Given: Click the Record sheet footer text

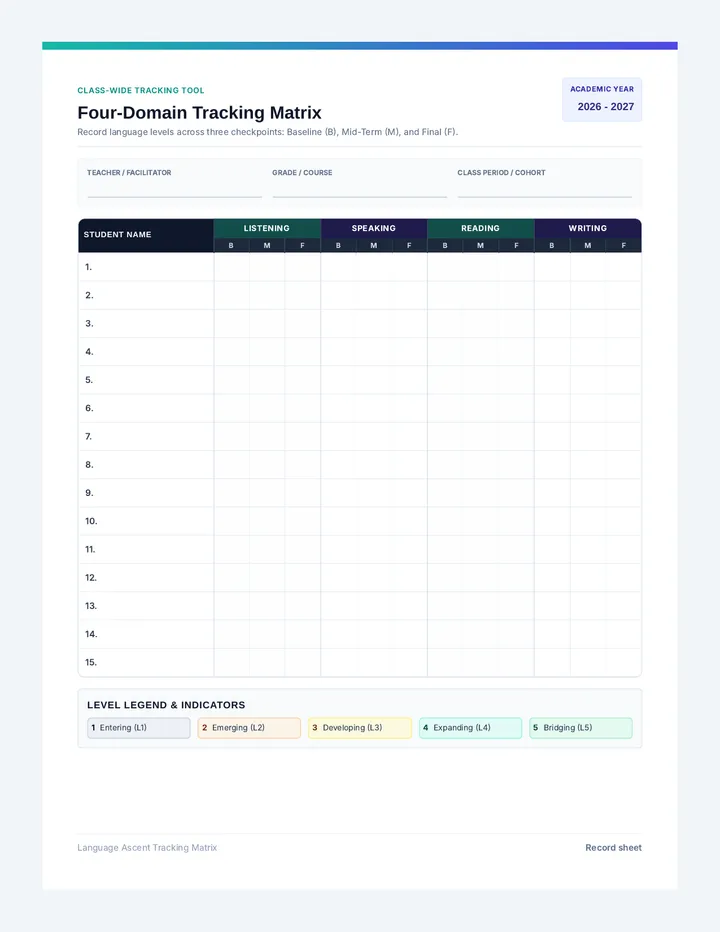Looking at the screenshot, I should pyautogui.click(x=614, y=848).
